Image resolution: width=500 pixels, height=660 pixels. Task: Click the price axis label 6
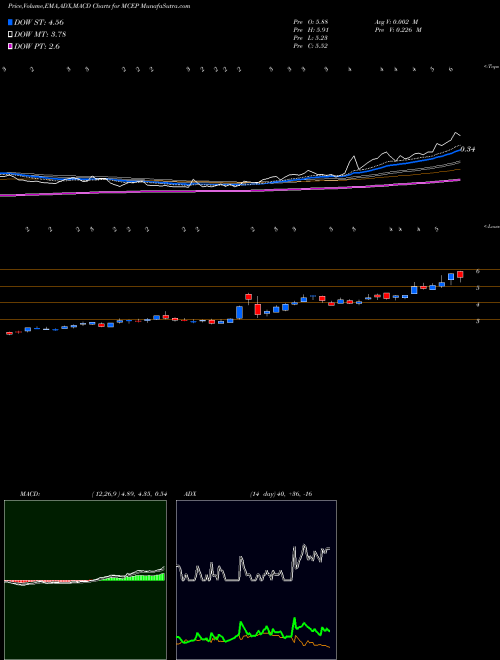point(478,271)
